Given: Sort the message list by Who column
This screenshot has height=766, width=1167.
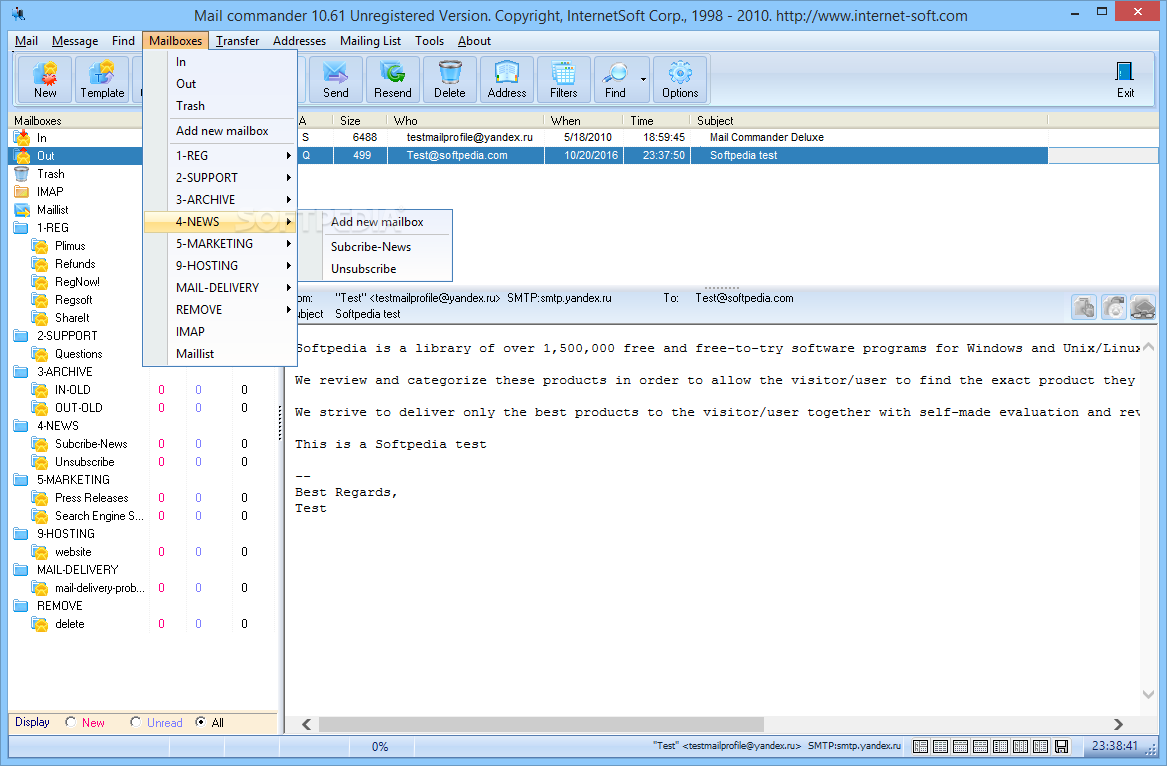Looking at the screenshot, I should point(465,121).
